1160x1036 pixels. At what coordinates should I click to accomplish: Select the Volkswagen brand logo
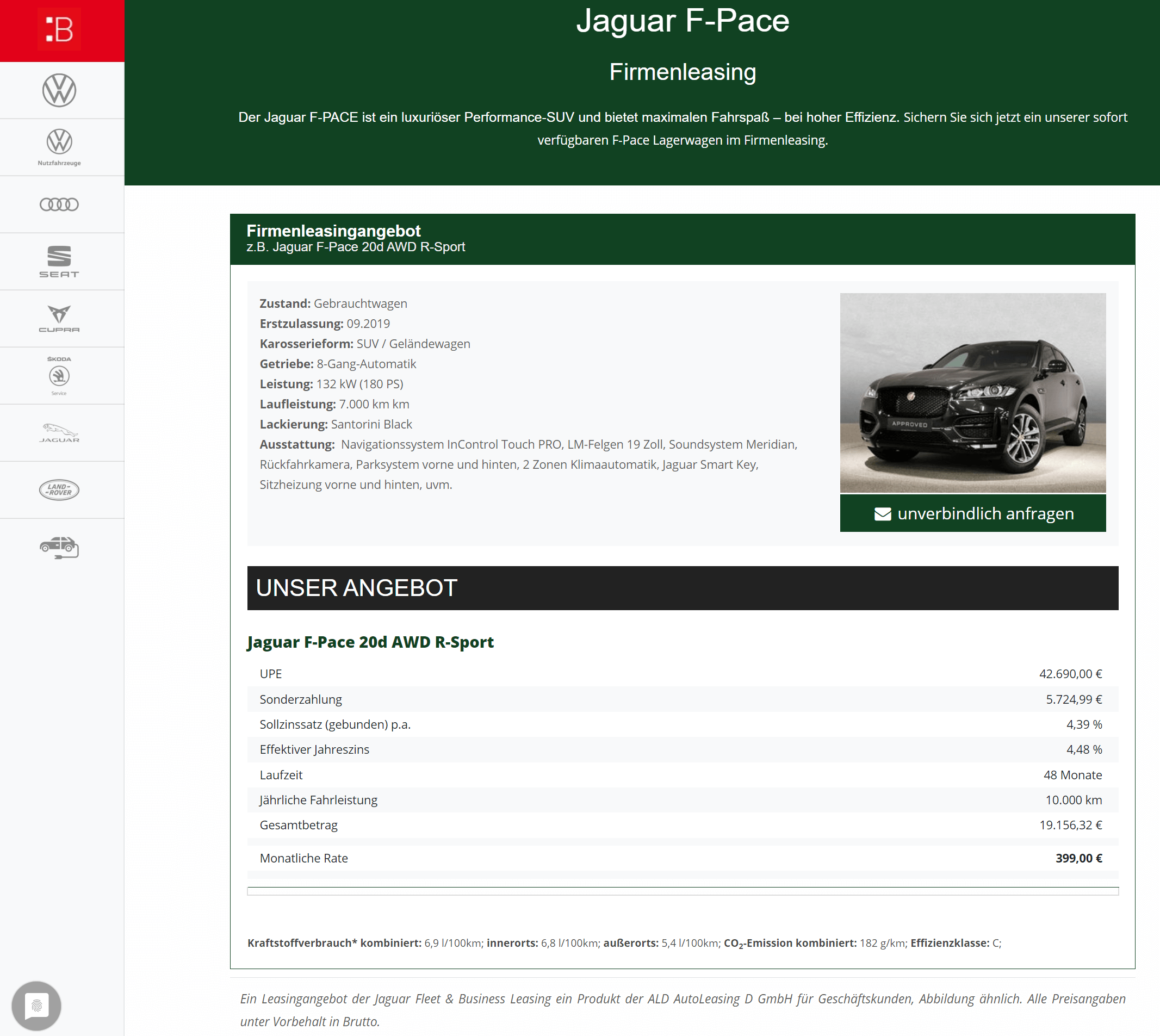click(x=59, y=90)
